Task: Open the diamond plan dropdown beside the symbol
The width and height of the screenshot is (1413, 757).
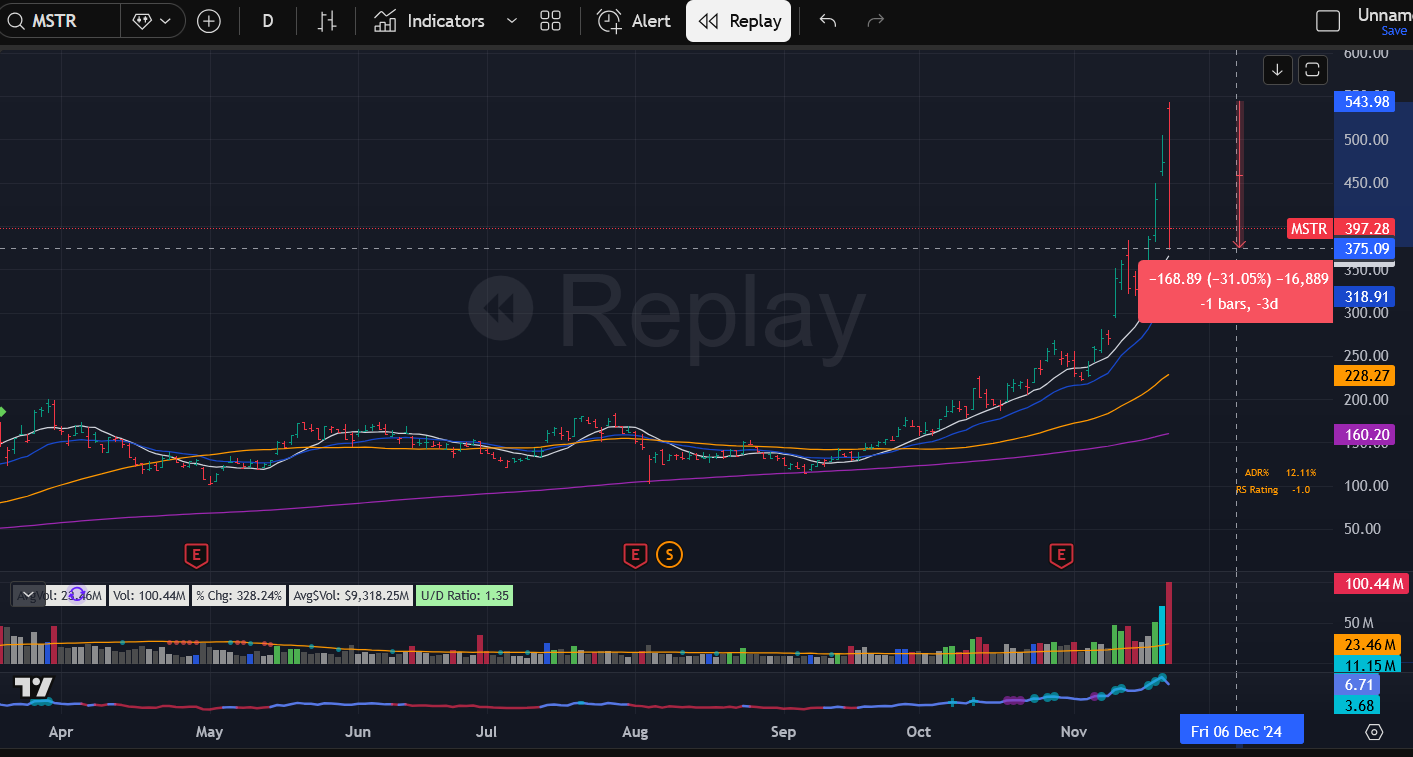Action: (152, 21)
